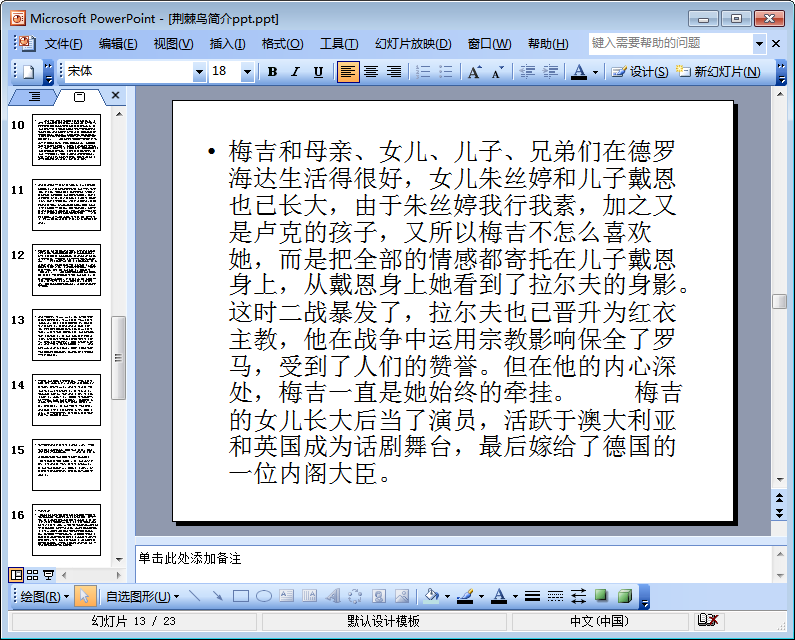Open the 绘图(R) draw menu
795x640 pixels.
click(45, 596)
